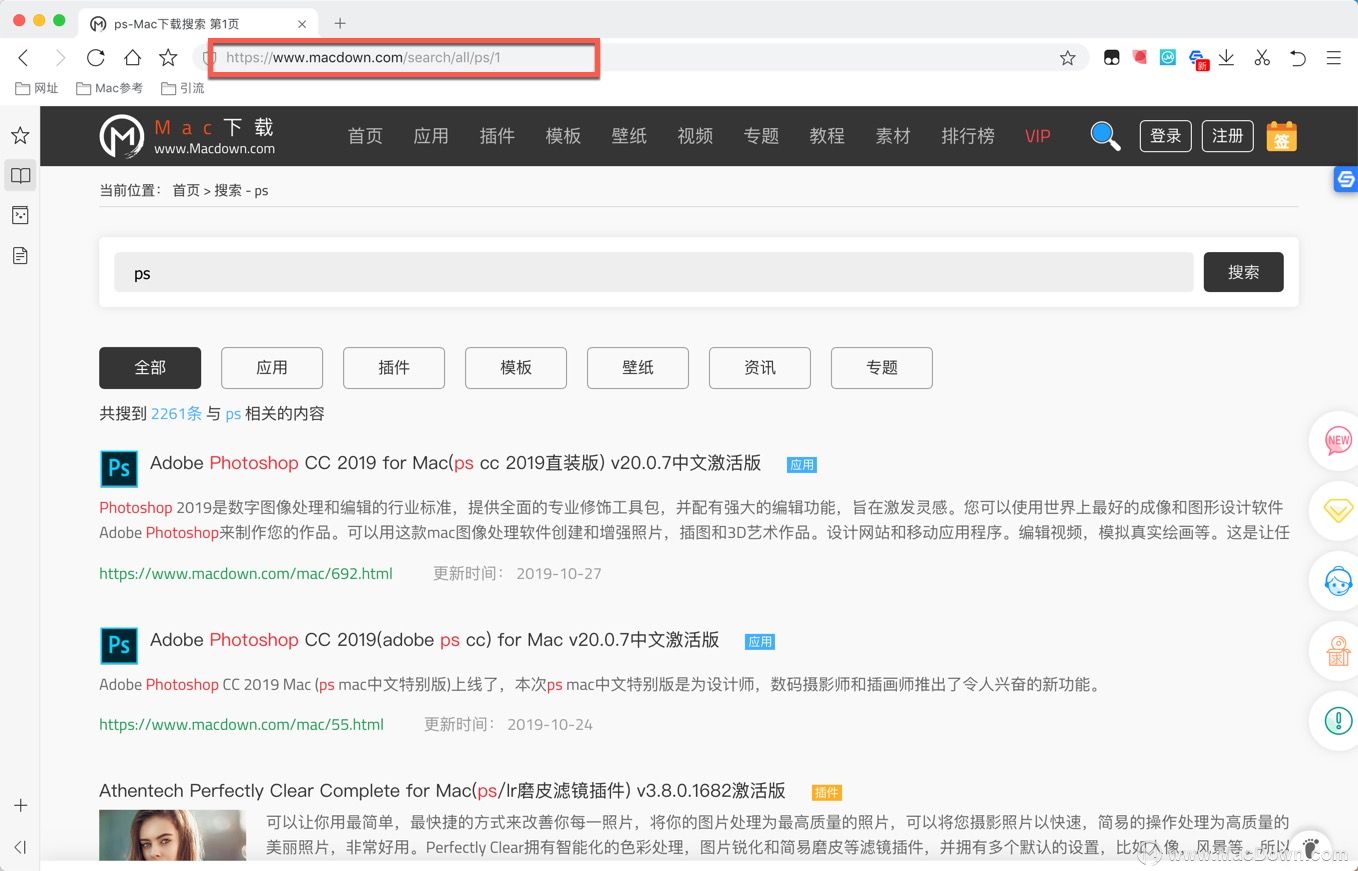Screen dimensions: 1358x871
Task: Open the browser hamburger menu
Action: (x=1333, y=58)
